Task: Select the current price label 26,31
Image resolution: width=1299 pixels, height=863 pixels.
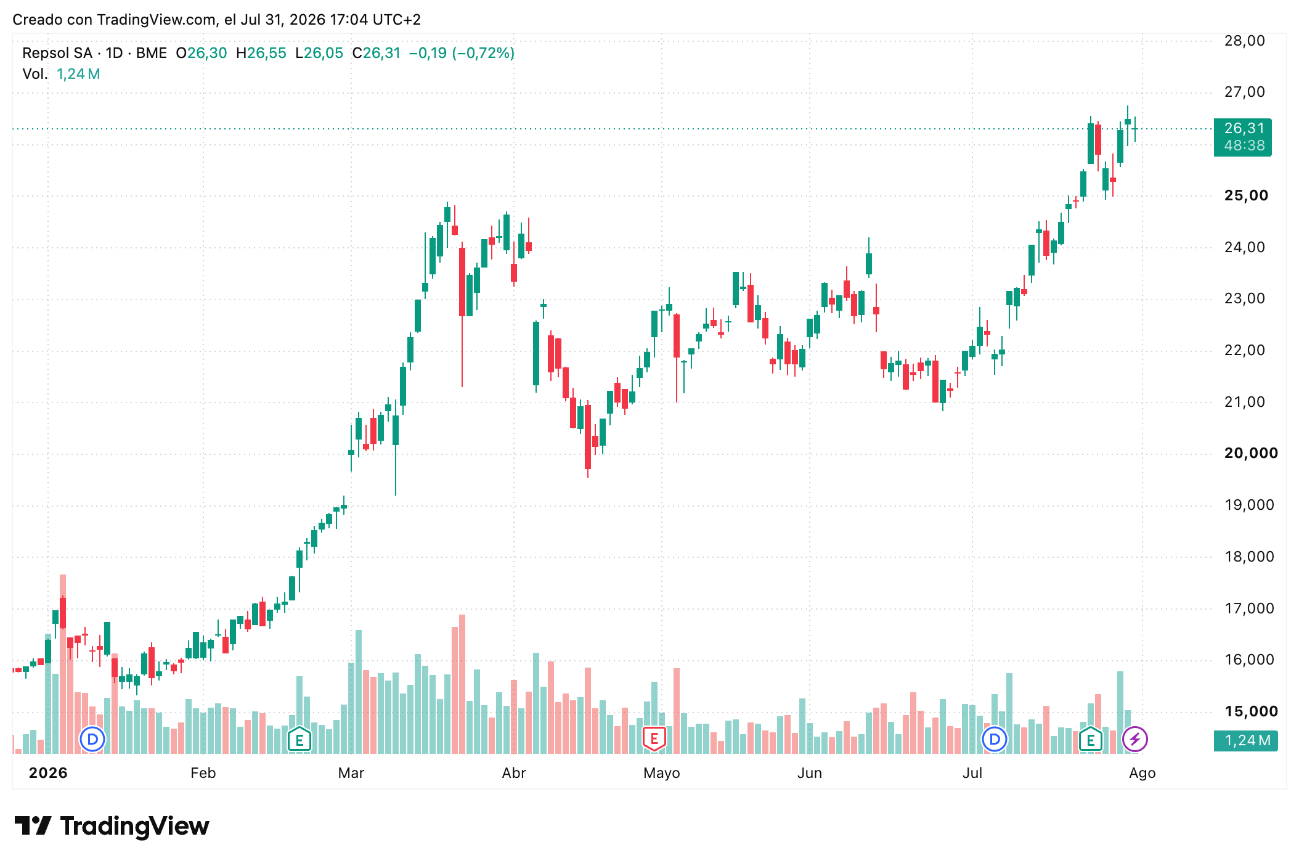Action: coord(1244,128)
